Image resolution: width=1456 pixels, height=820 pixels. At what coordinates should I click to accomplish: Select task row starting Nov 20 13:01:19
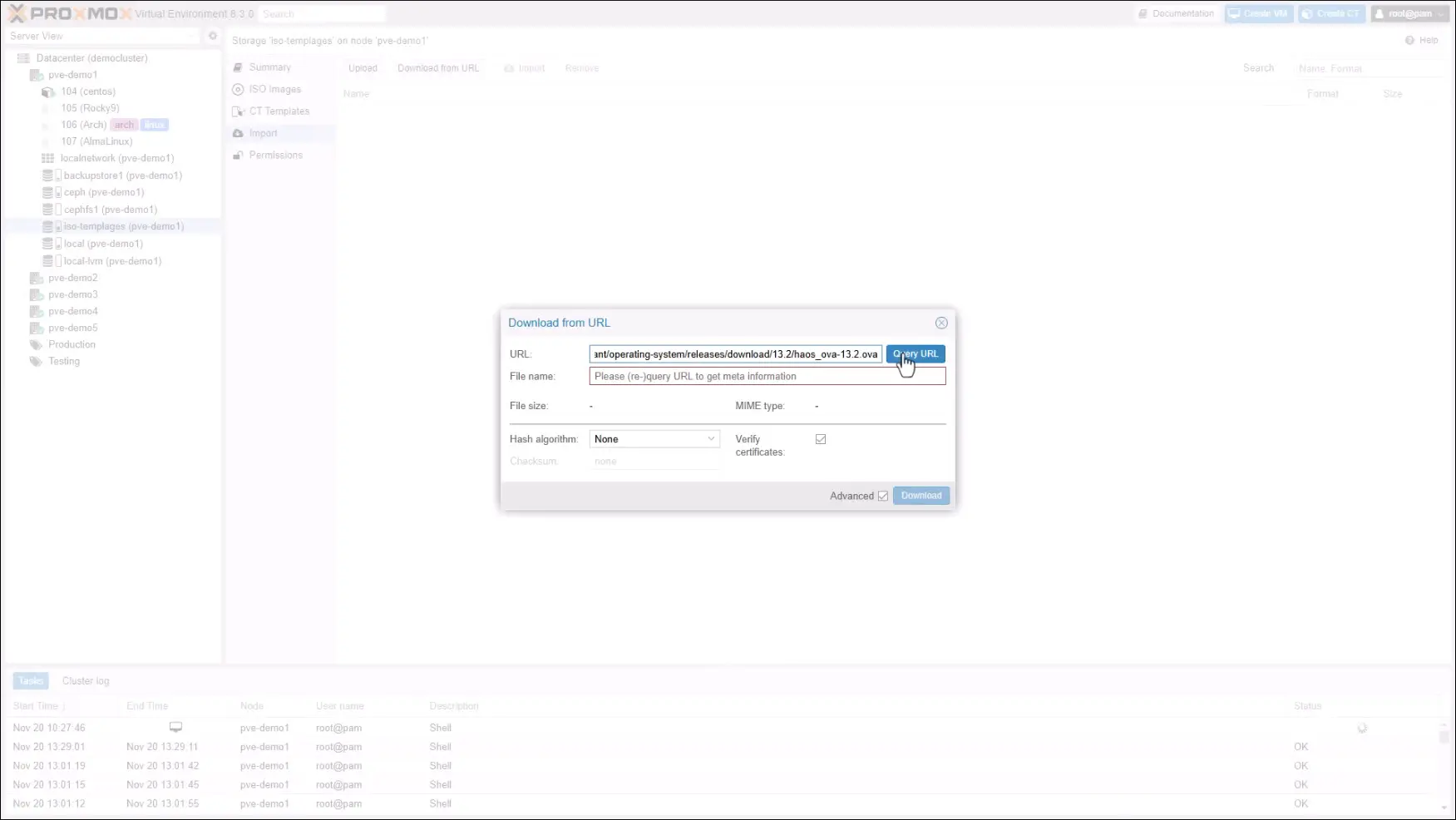pyautogui.click(x=723, y=766)
